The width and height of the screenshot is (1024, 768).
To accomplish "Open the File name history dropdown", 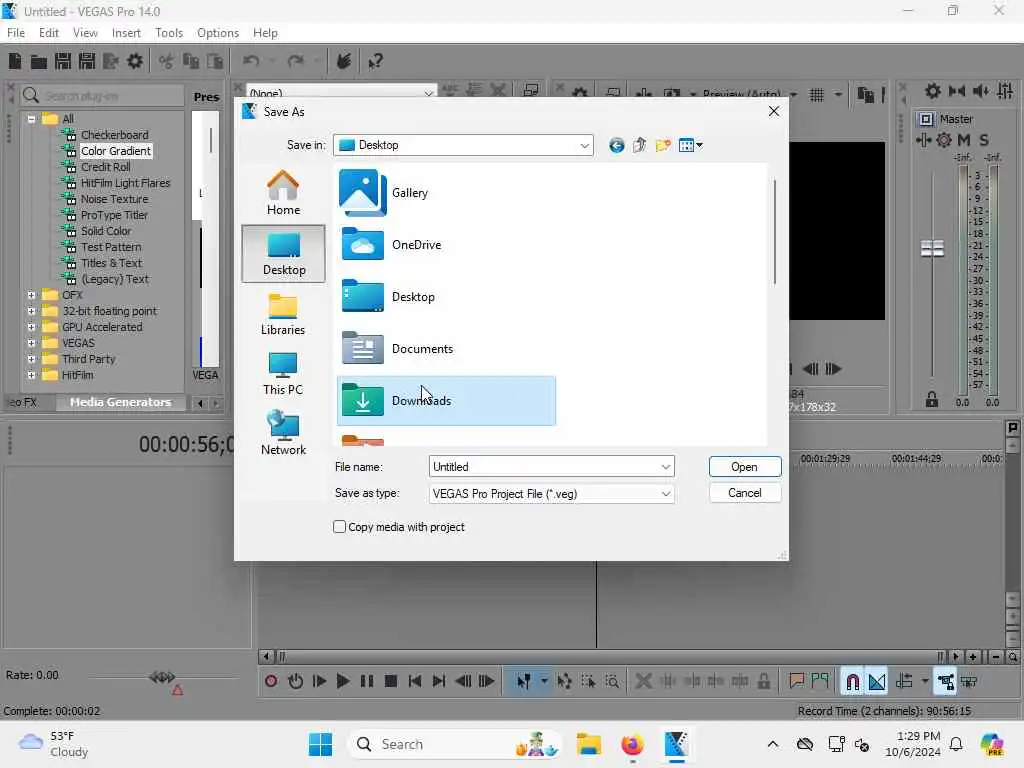I will pyautogui.click(x=665, y=467).
